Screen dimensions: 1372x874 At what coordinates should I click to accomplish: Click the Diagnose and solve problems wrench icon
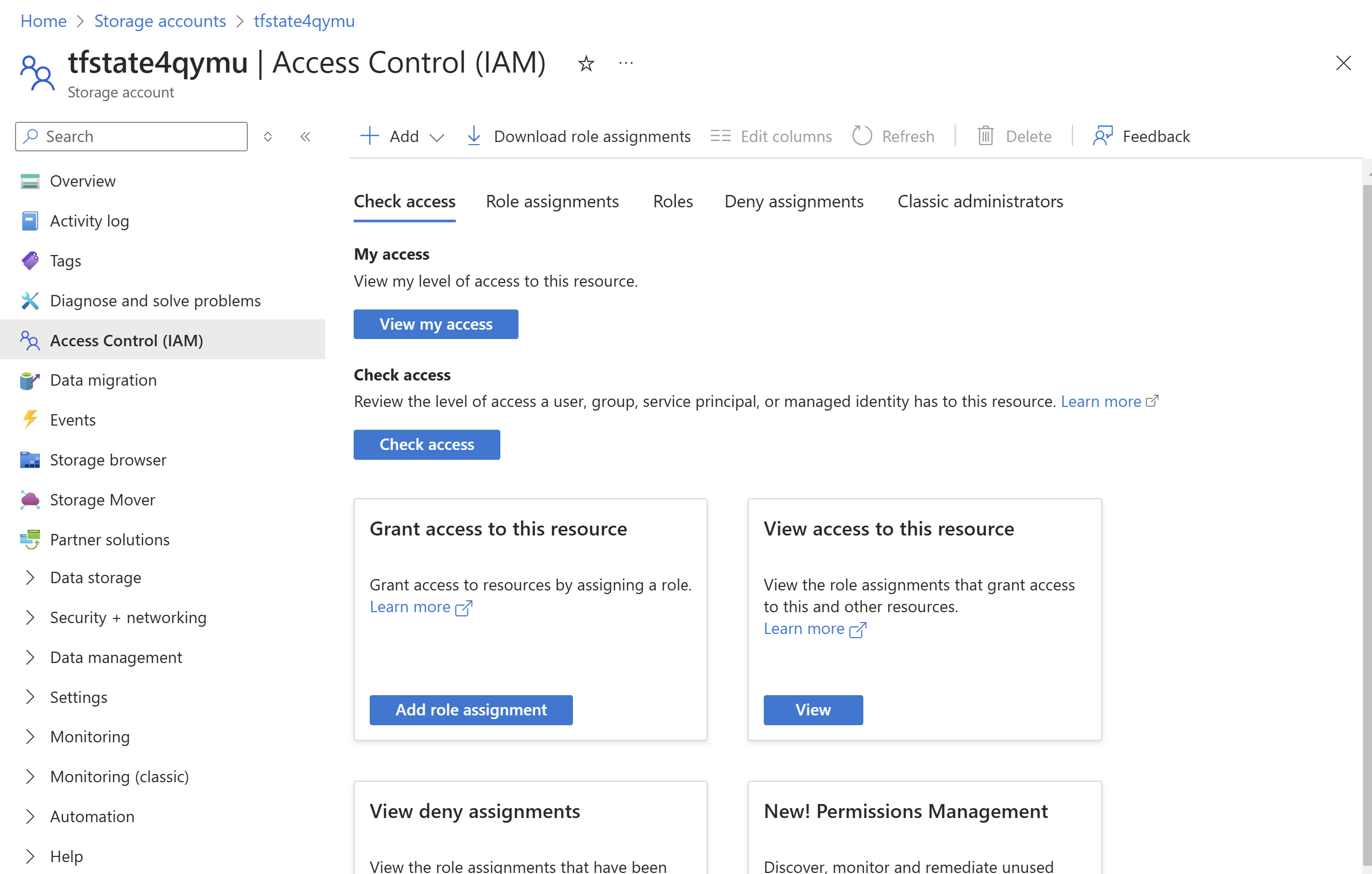pos(30,301)
